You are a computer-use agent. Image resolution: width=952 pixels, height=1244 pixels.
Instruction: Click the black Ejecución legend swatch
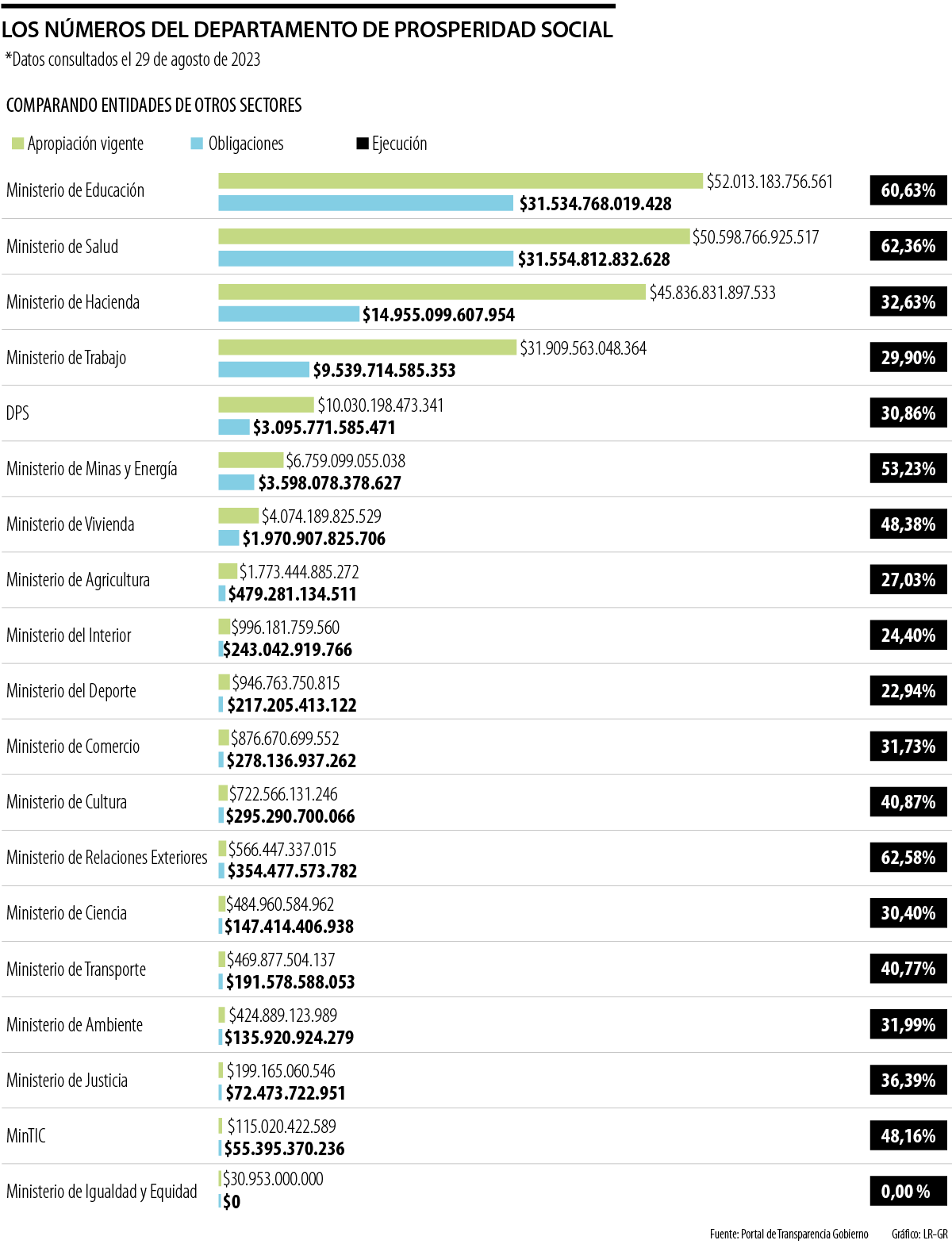[362, 144]
